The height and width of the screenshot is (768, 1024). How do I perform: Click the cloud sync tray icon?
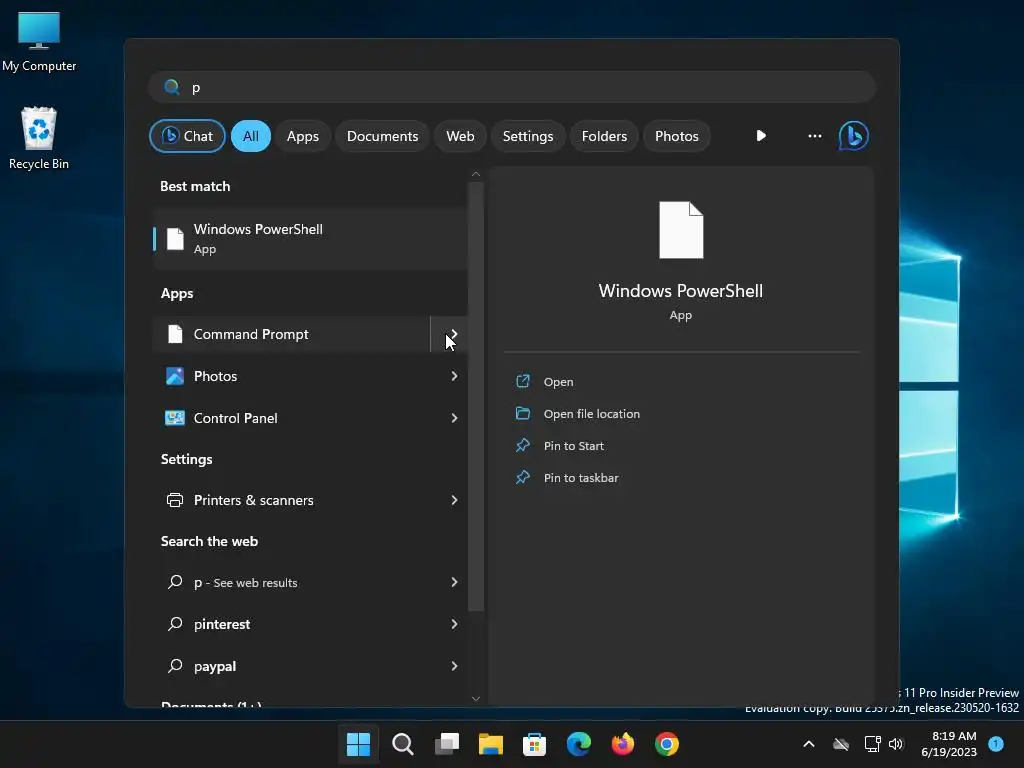click(x=841, y=744)
